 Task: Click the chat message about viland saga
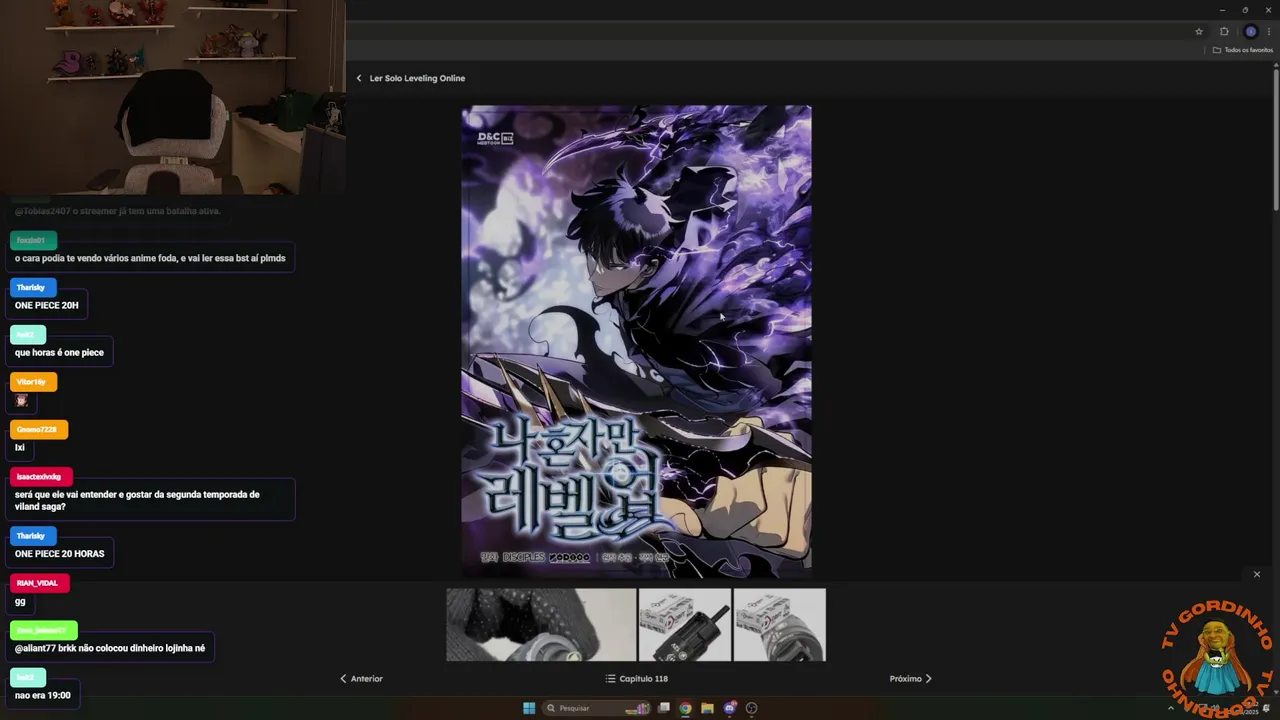(x=150, y=500)
